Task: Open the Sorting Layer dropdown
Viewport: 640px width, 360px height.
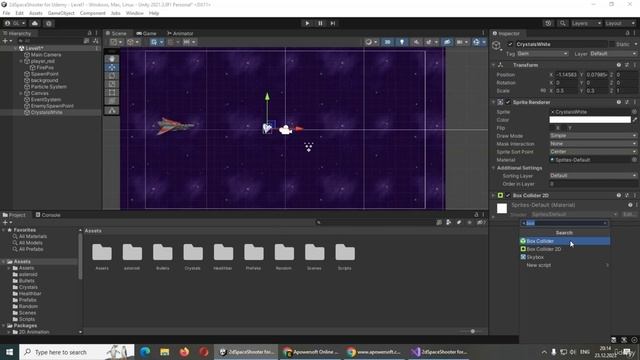Action: pyautogui.click(x=593, y=176)
